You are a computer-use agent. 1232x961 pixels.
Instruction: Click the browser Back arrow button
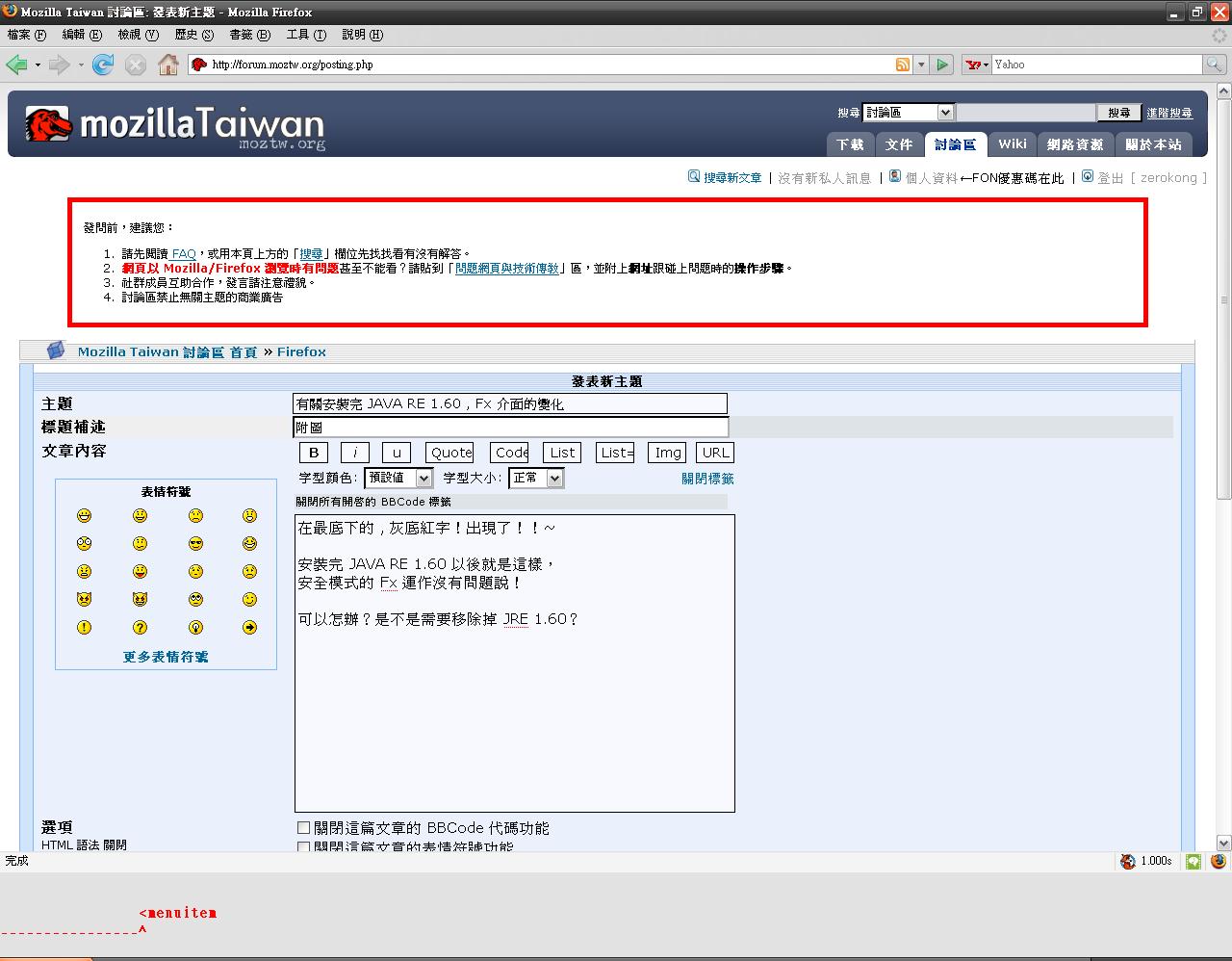click(x=16, y=65)
